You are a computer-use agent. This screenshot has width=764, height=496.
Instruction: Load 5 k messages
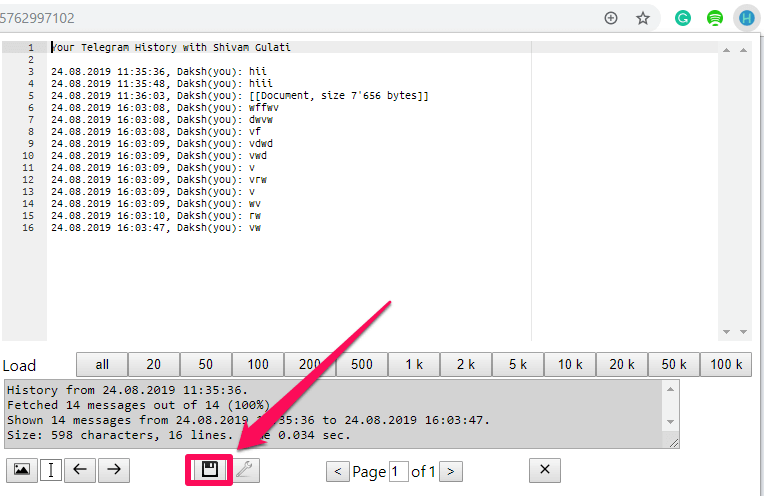tap(518, 364)
